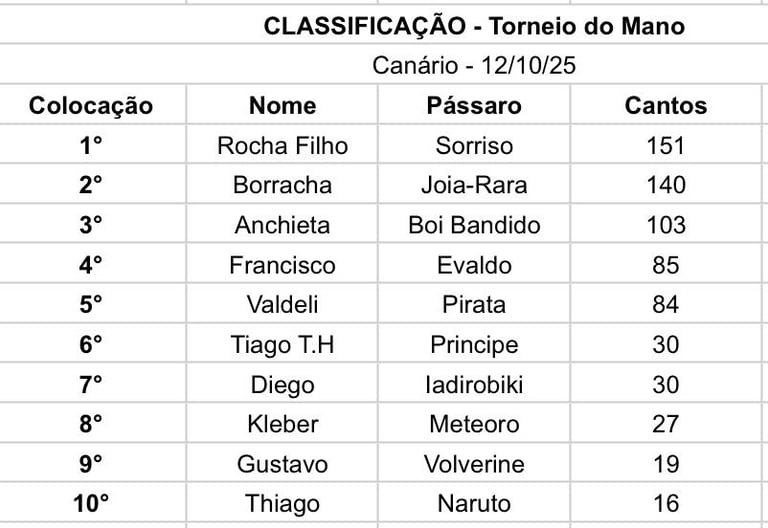Select the cell with 151 cantos
Screen dimensions: 768x528
click(666, 145)
